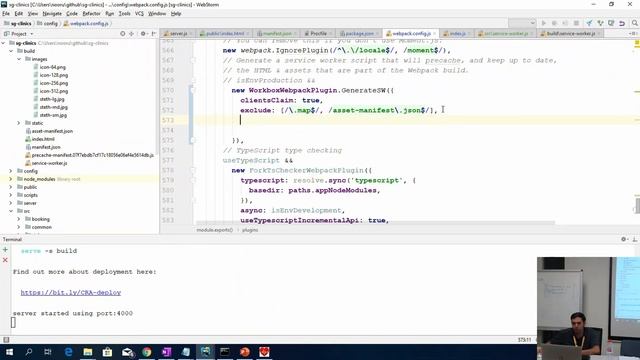
Task: Click the tool windows toggle icon in status bar
Action: (6, 340)
